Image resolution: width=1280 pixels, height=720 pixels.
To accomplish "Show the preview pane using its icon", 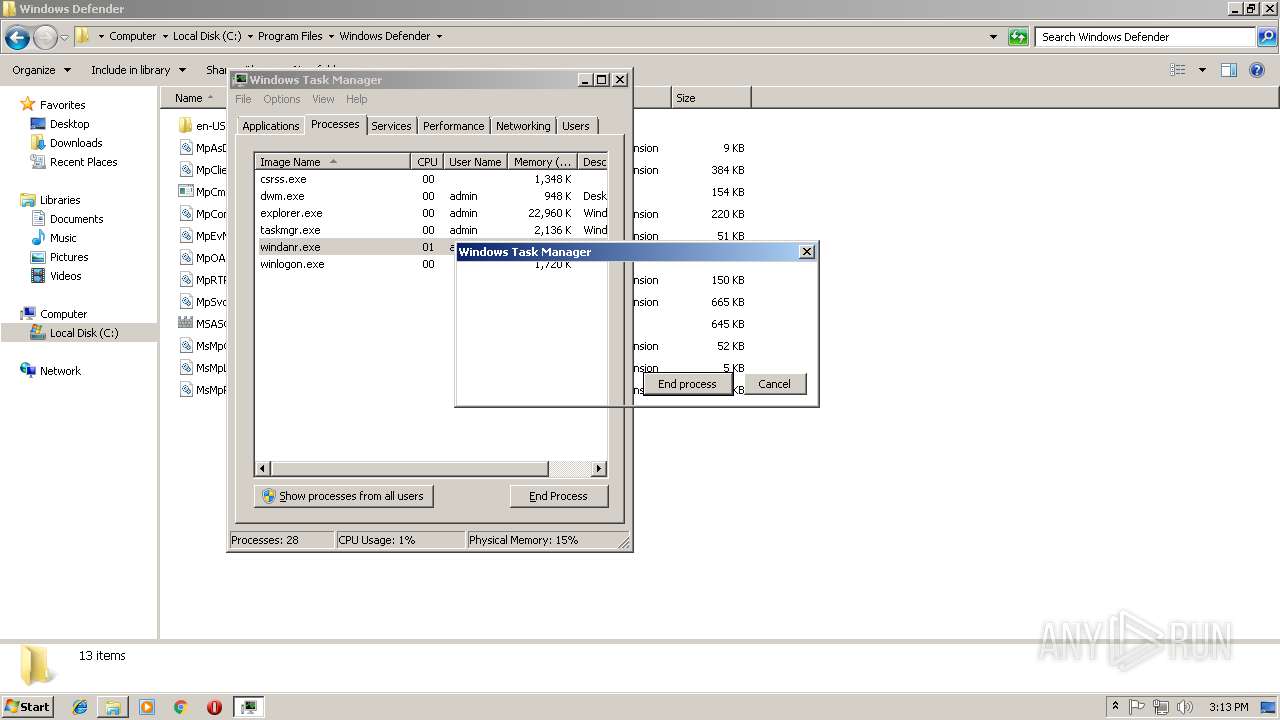I will tap(1229, 70).
